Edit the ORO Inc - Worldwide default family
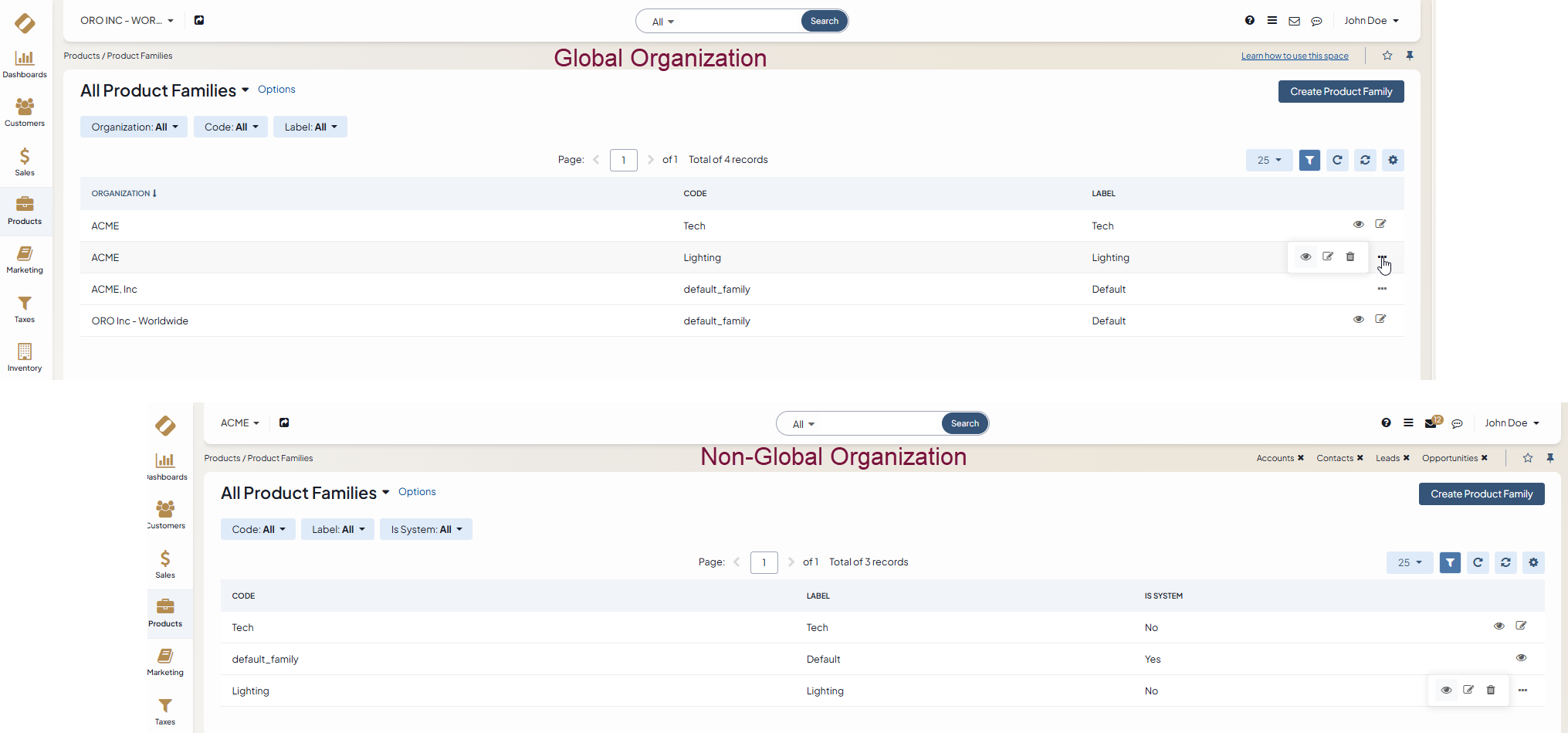This screenshot has width=1568, height=733. [1380, 320]
